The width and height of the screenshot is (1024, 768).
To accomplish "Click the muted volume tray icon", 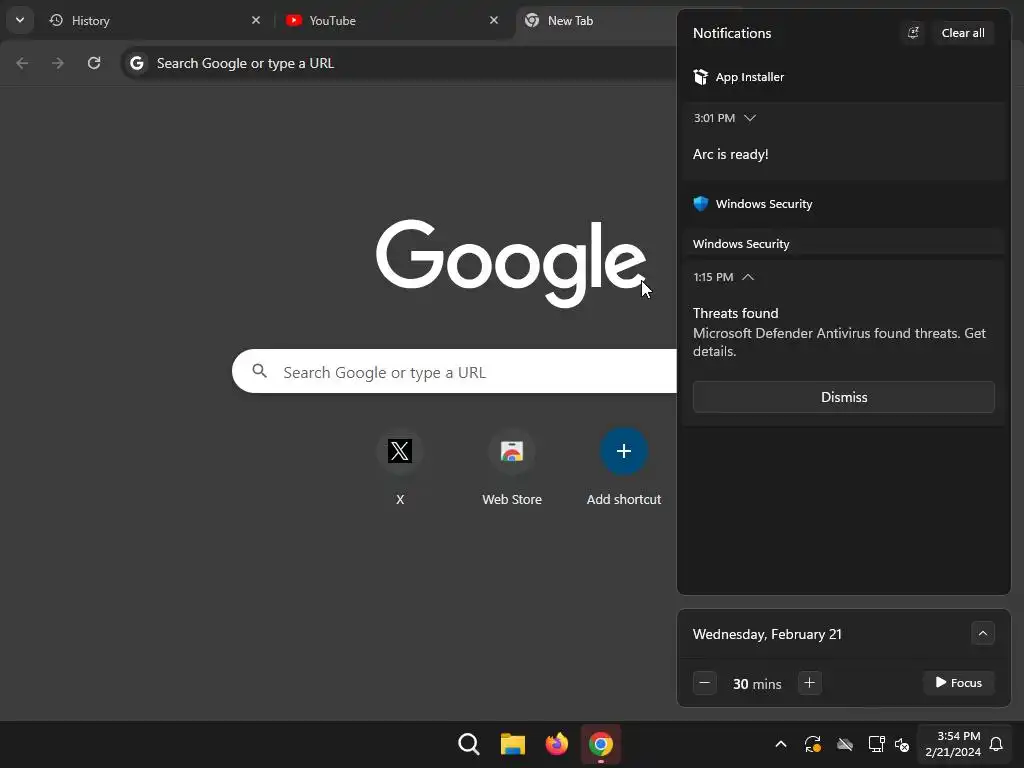I will tap(902, 744).
